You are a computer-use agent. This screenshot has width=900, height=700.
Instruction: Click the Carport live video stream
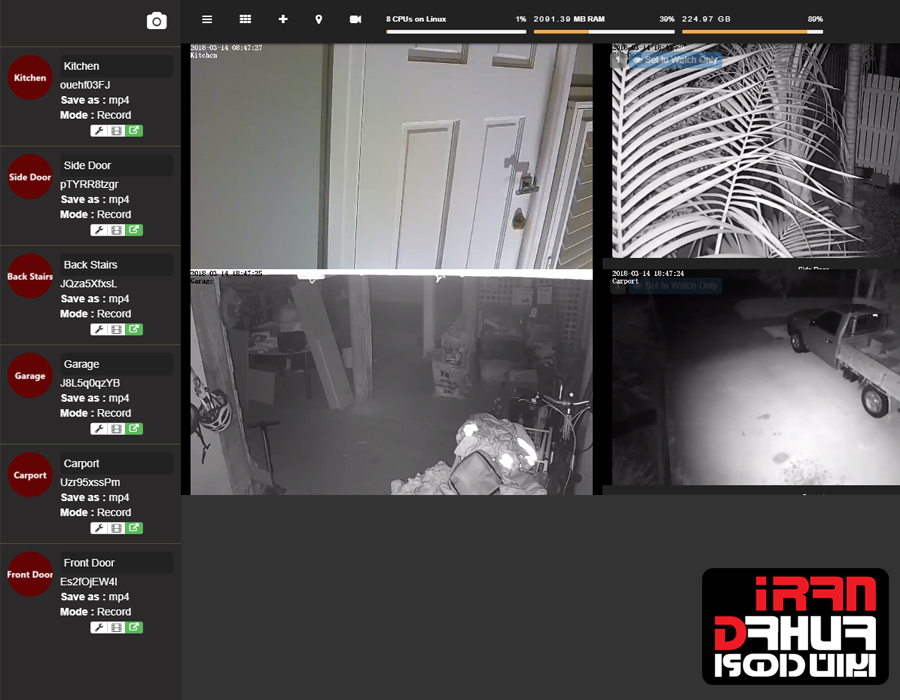(x=755, y=378)
